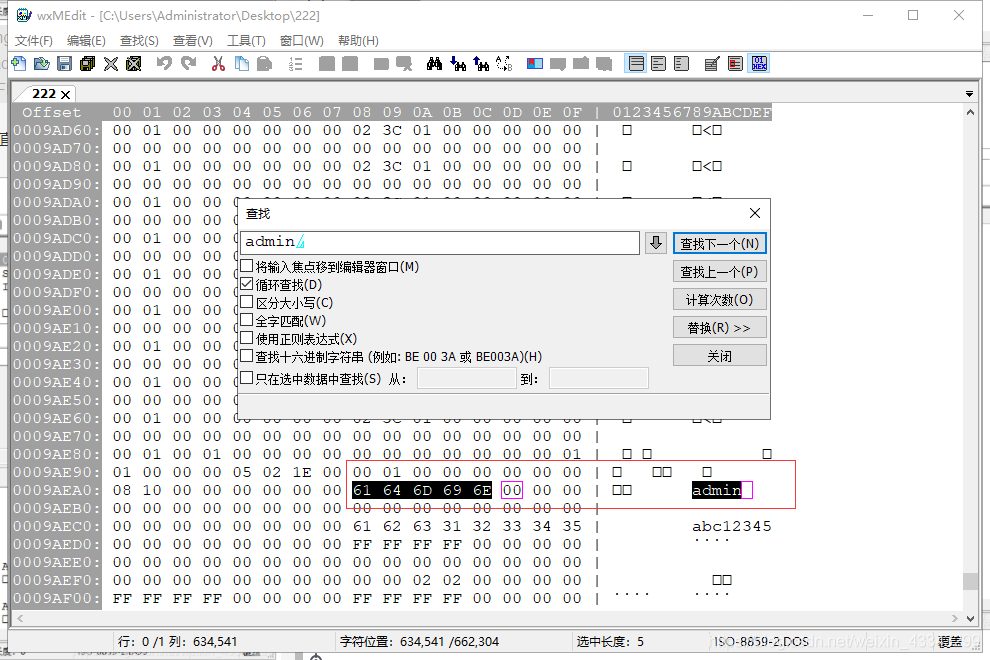
Task: Click 查找下一个(N) find next button
Action: 720,244
